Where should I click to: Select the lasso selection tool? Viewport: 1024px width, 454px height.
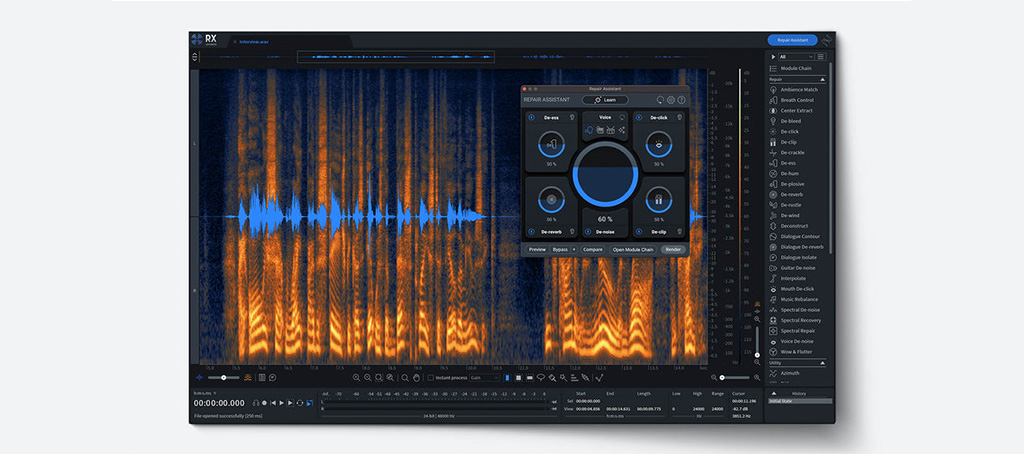point(541,378)
